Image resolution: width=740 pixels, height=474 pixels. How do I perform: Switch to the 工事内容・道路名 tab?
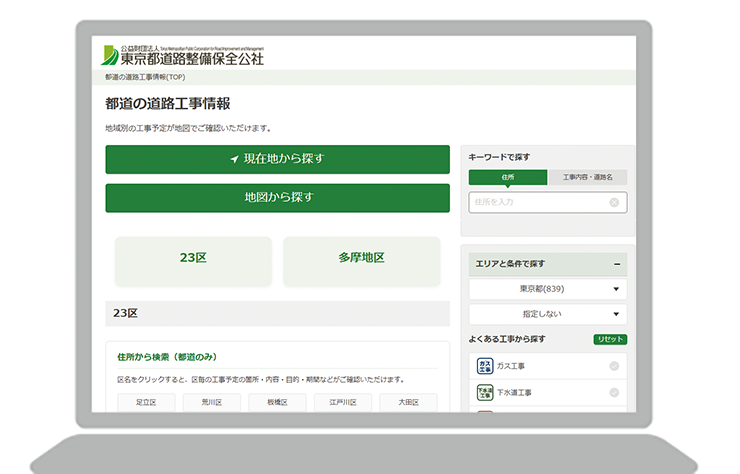pyautogui.click(x=588, y=177)
